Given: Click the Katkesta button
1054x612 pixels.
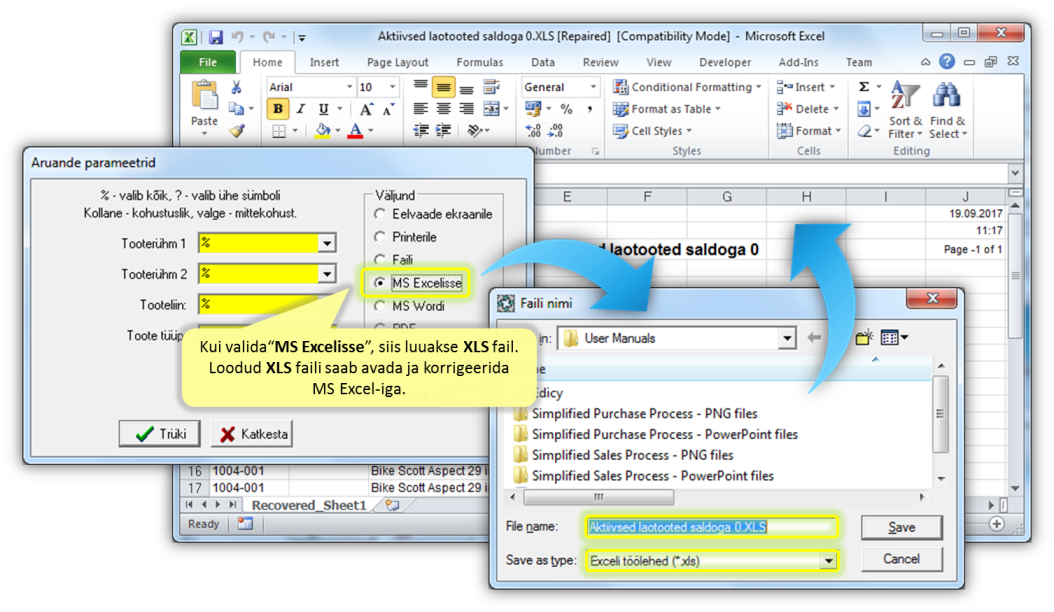Looking at the screenshot, I should click(x=253, y=434).
